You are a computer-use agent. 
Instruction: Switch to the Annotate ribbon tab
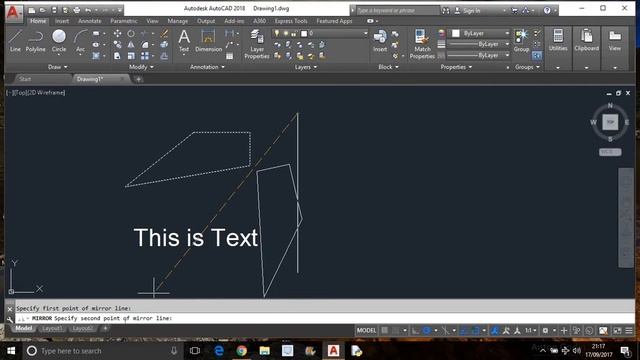click(x=89, y=21)
